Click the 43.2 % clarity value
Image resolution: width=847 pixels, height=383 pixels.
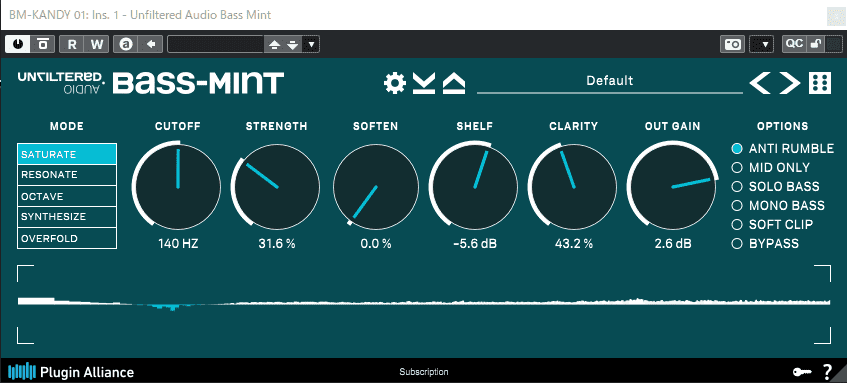coord(574,244)
